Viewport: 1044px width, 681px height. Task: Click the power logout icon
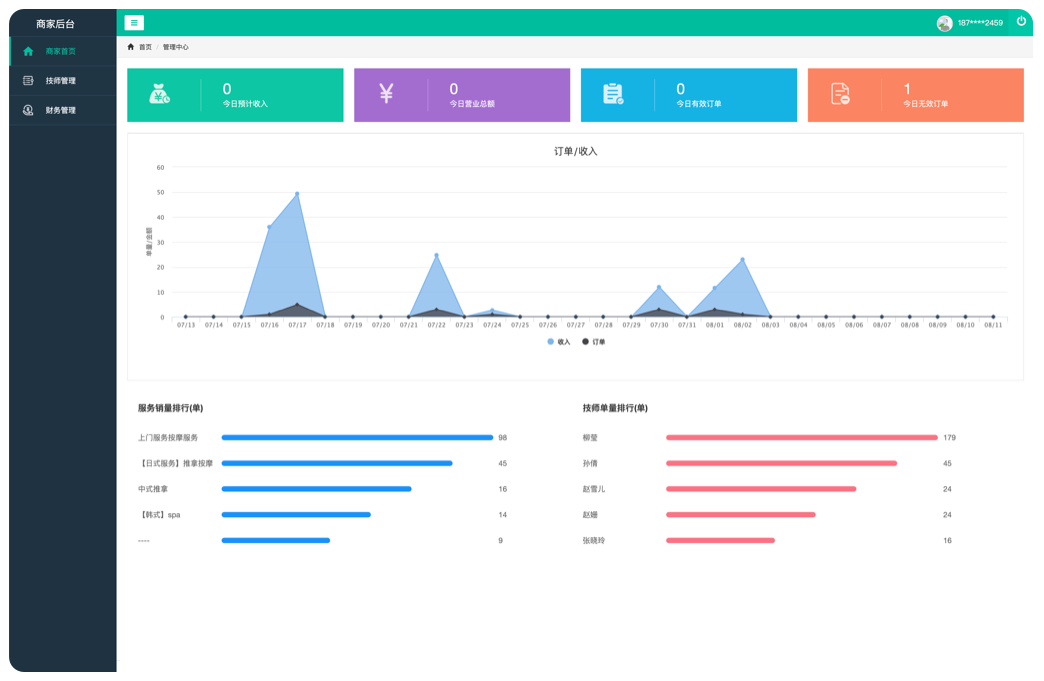tap(1021, 21)
